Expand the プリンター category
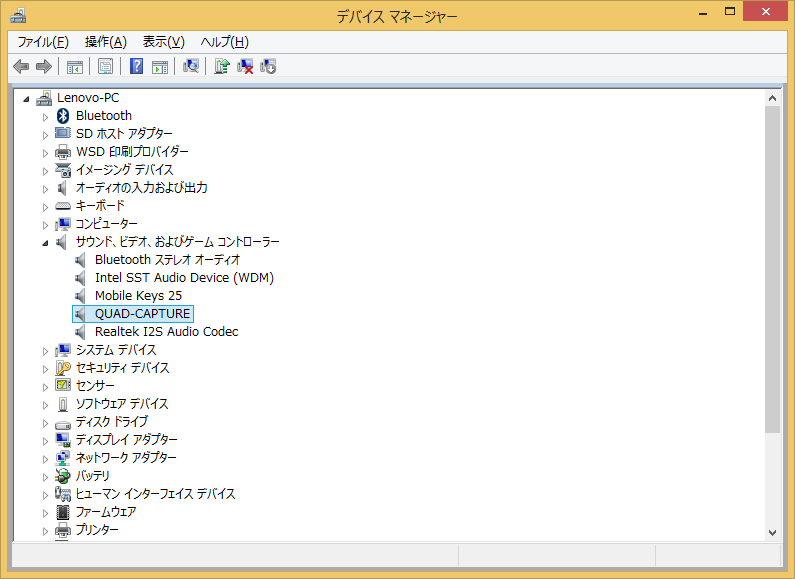The width and height of the screenshot is (795, 579). coord(45,531)
